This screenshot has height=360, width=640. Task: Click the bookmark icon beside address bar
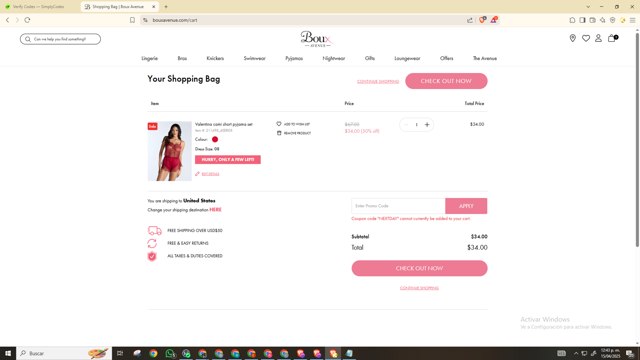132,20
